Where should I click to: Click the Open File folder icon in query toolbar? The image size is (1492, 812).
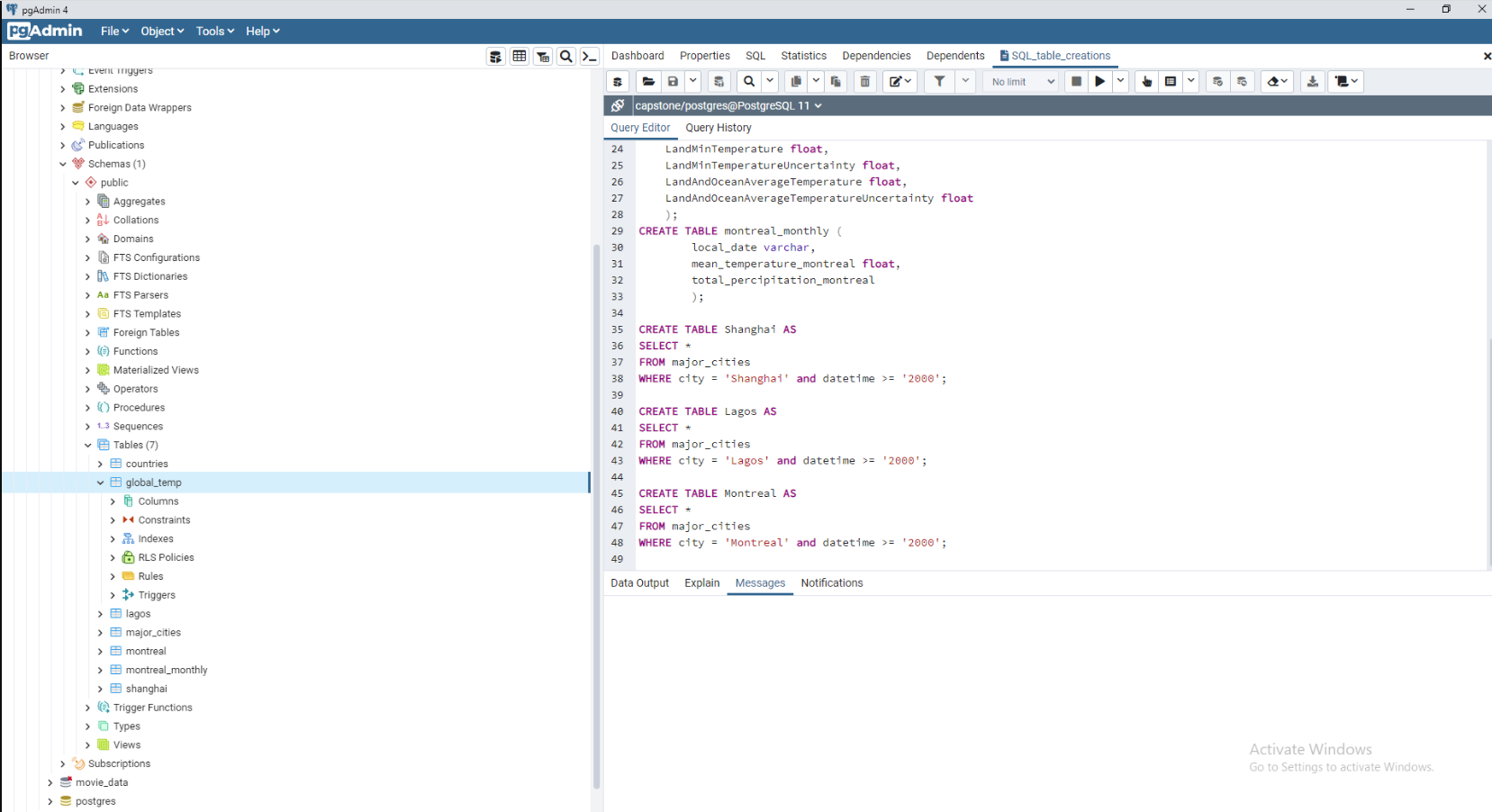point(648,82)
